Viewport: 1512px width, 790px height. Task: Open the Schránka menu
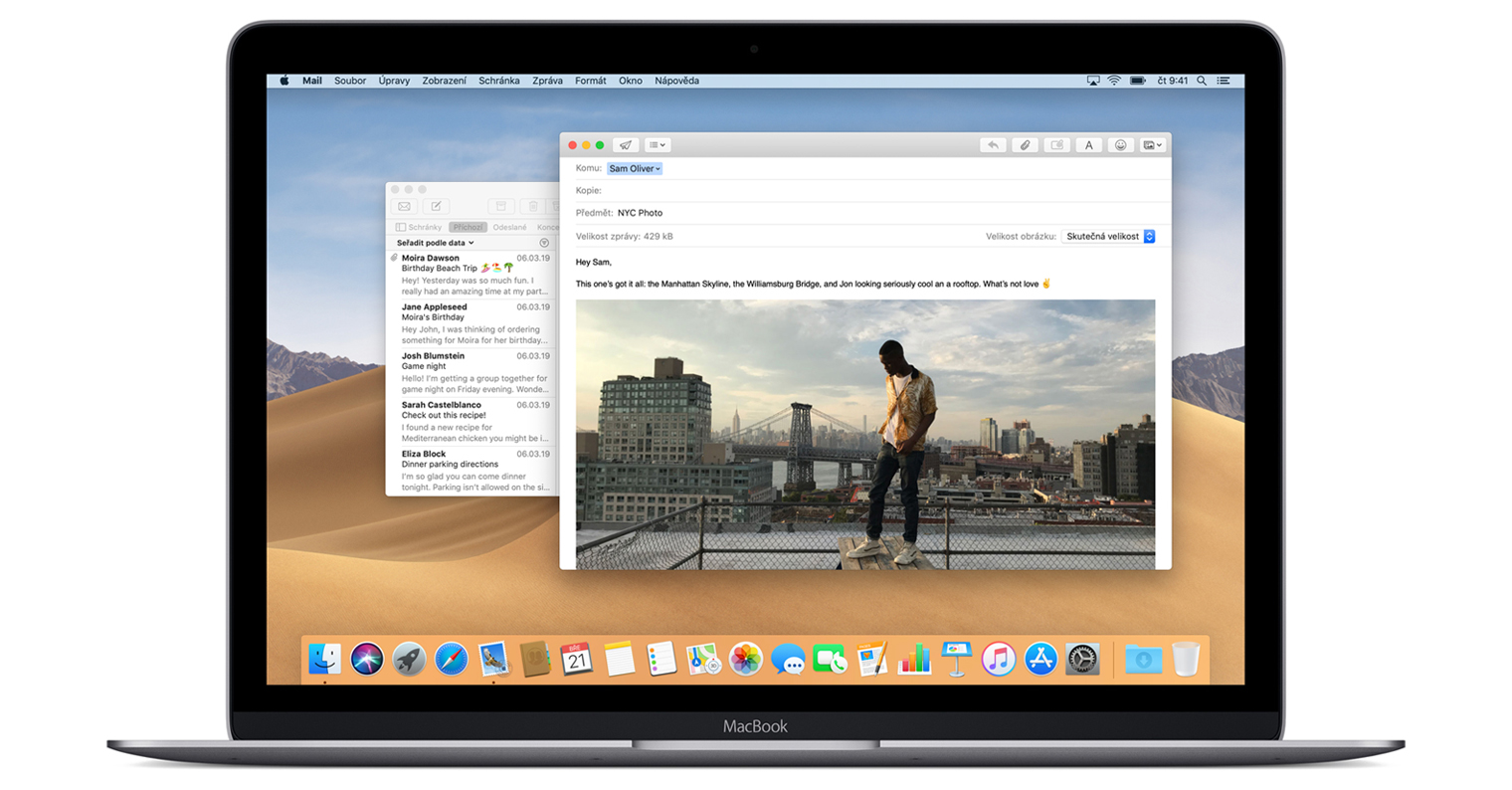tap(498, 81)
